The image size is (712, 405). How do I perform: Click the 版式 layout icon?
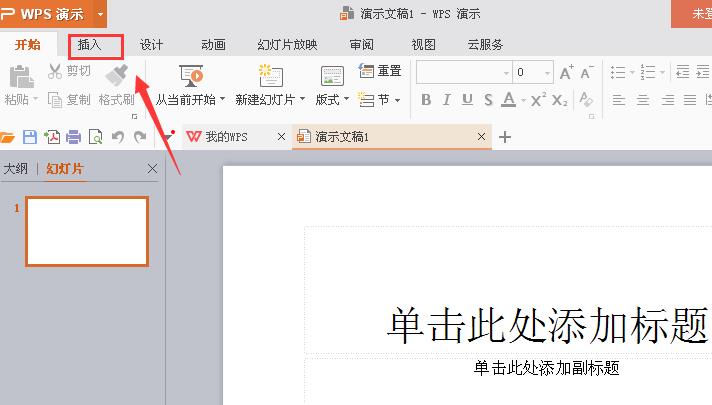pos(332,76)
